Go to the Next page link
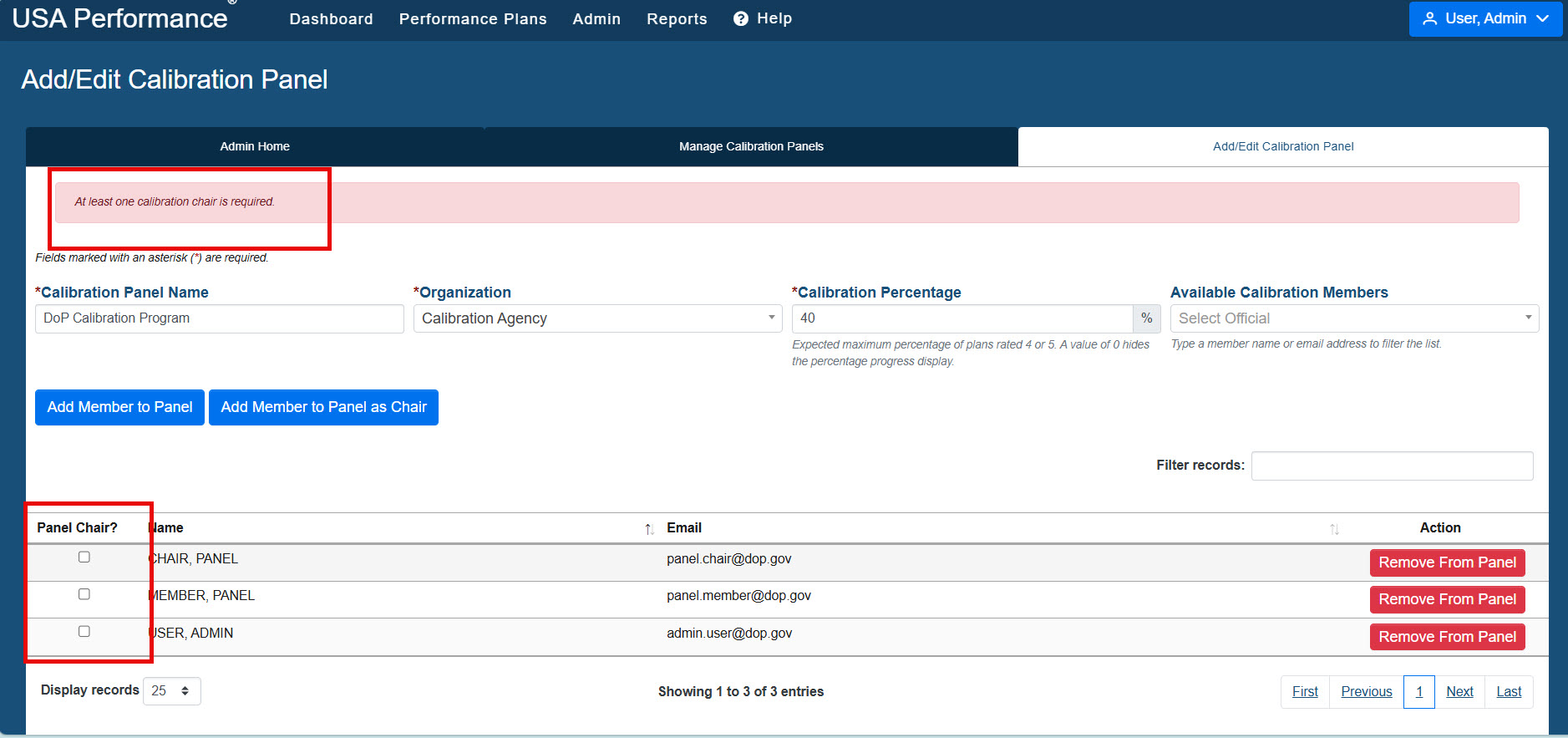Viewport: 1568px width, 738px height. pyautogui.click(x=1459, y=691)
